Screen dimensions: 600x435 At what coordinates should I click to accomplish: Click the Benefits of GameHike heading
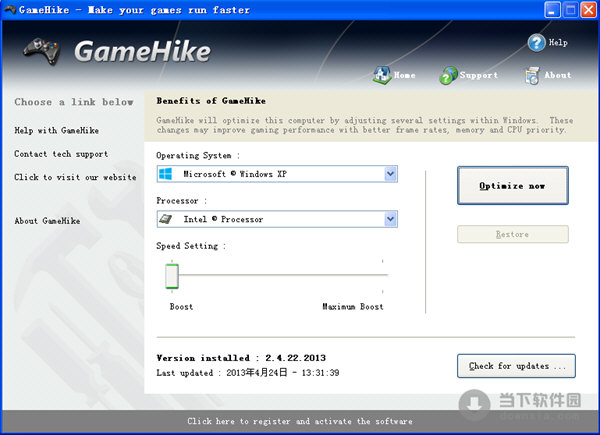[x=211, y=101]
